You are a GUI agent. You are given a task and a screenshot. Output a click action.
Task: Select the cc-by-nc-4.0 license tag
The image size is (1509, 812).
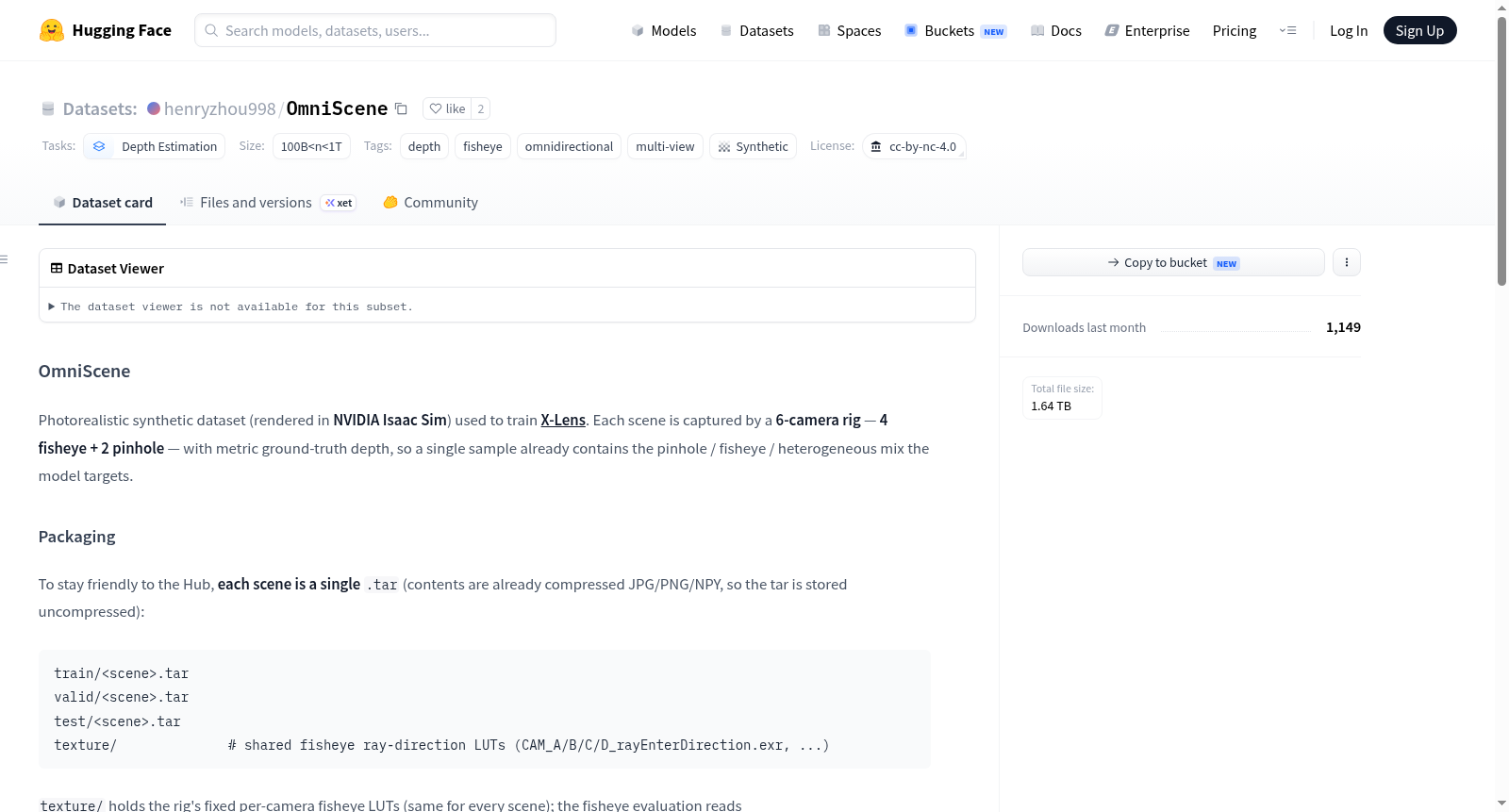pos(914,146)
